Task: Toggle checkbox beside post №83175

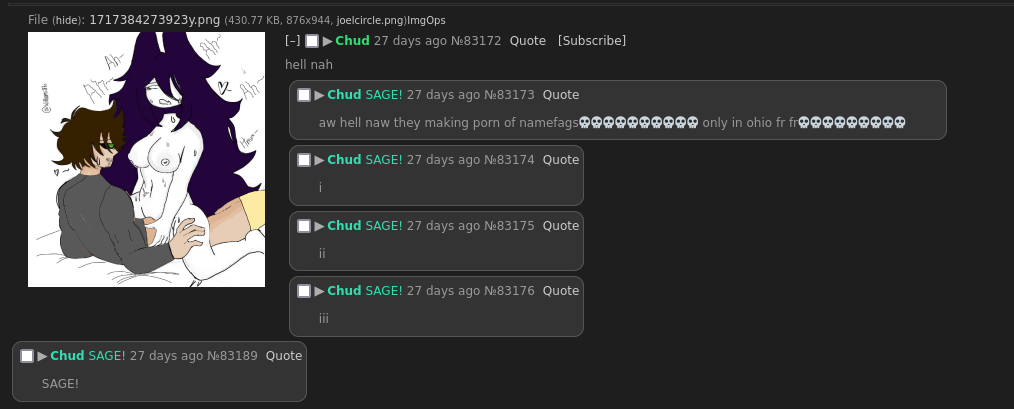Action: point(304,226)
